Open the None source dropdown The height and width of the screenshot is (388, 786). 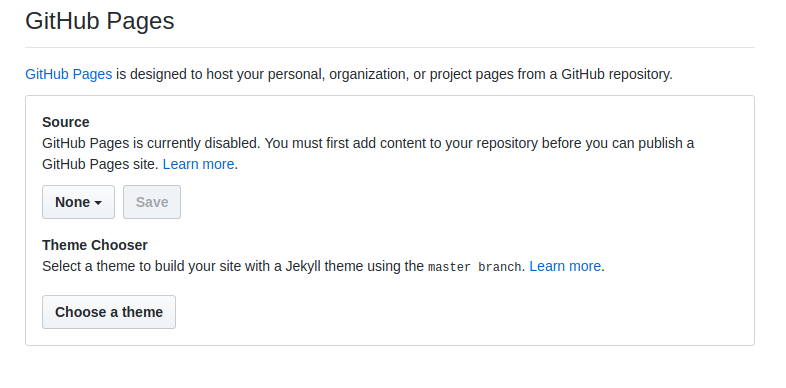[x=78, y=202]
